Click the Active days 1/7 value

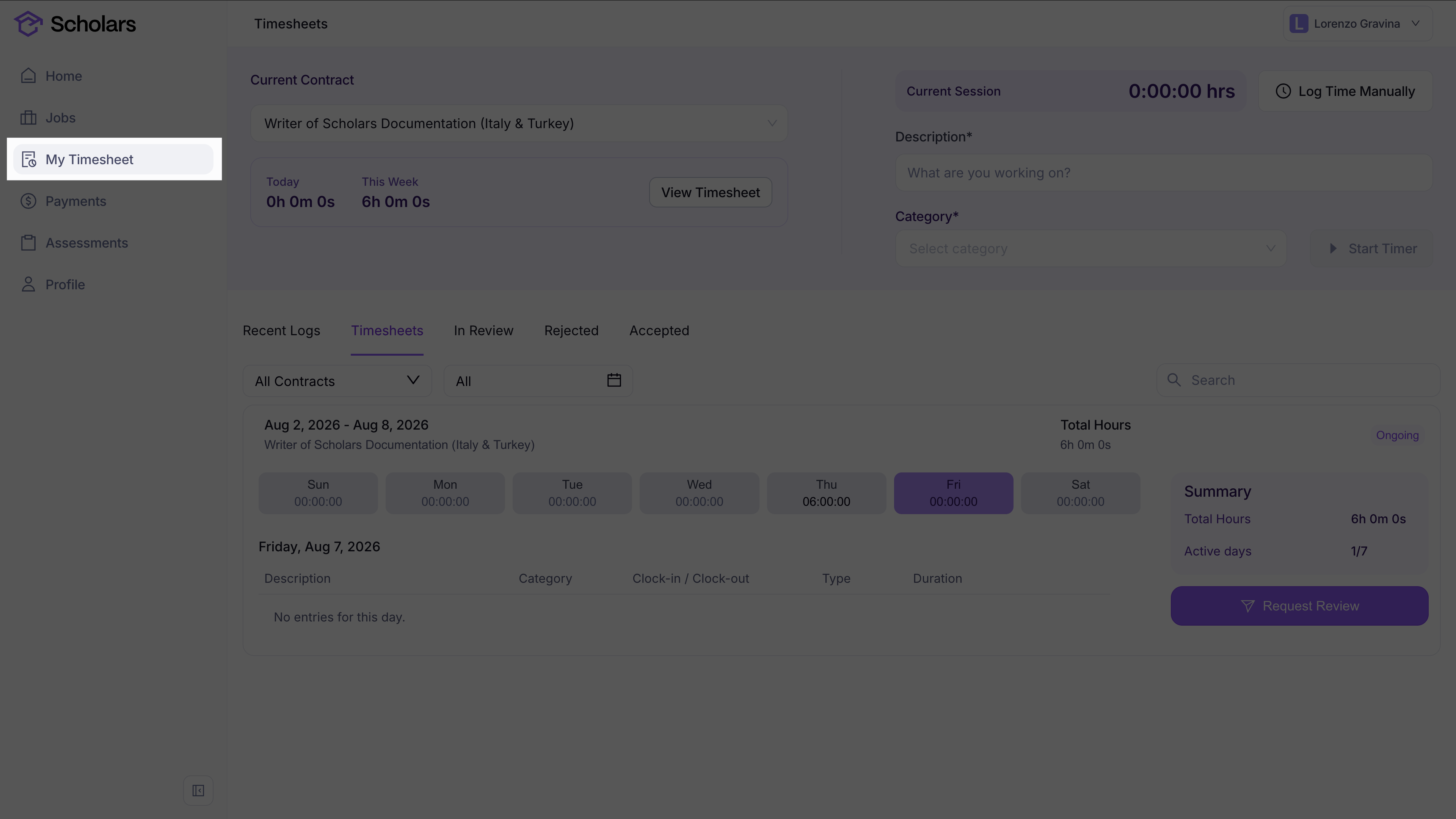tap(1359, 551)
